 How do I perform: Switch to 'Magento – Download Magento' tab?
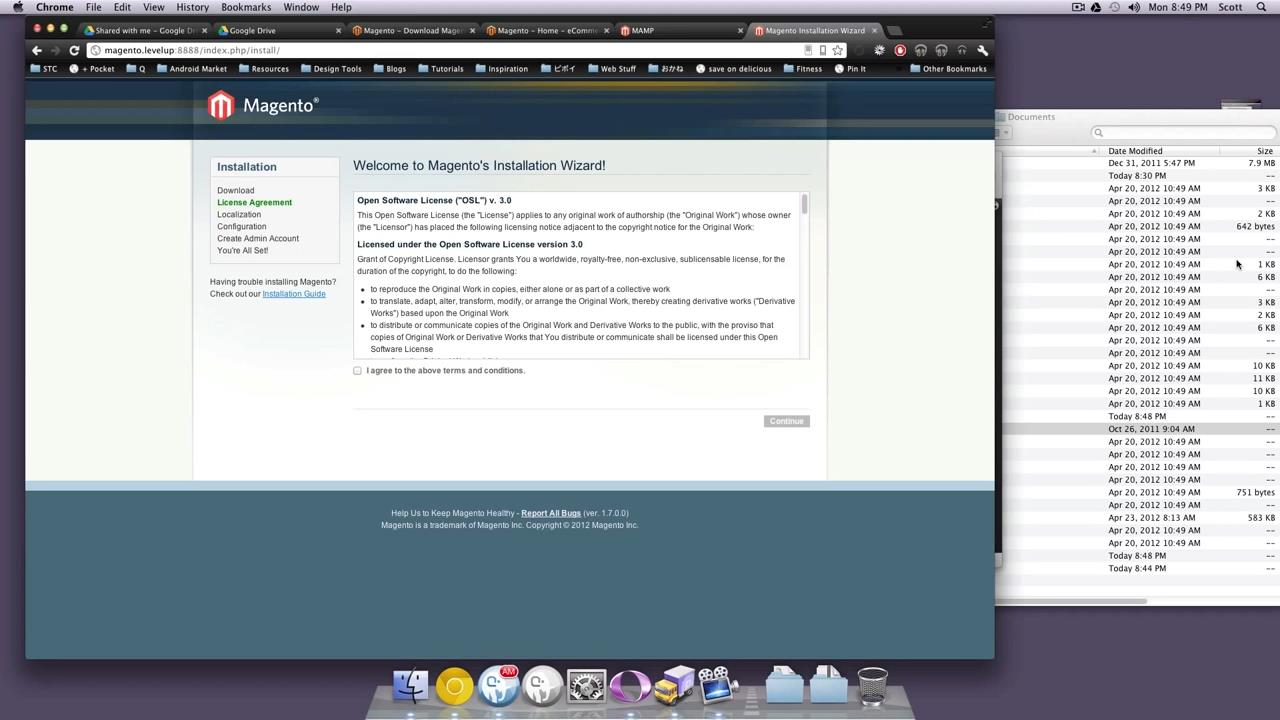tap(412, 30)
